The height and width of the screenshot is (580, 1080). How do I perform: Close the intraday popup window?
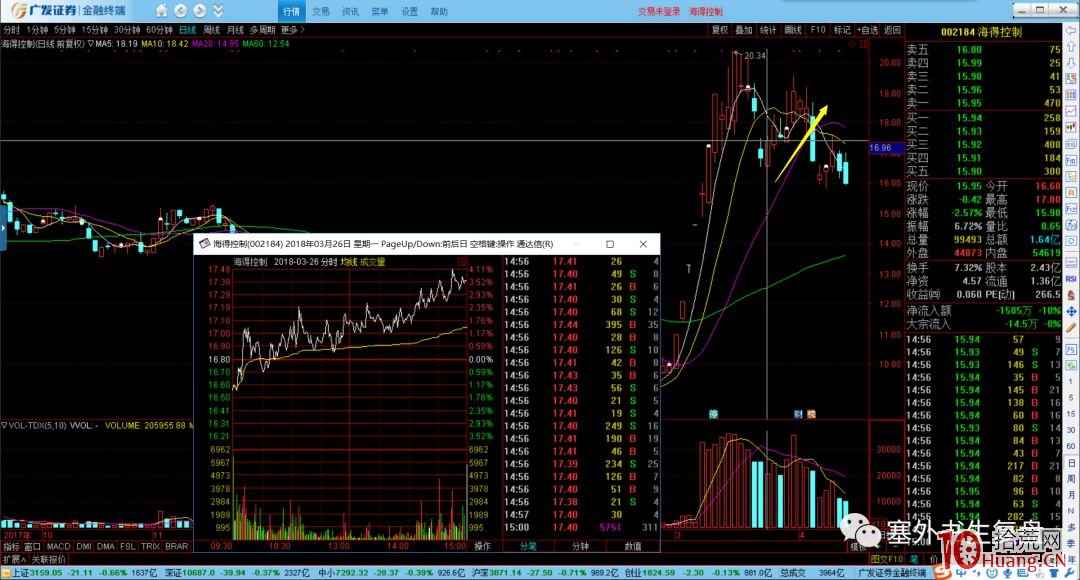tap(643, 244)
